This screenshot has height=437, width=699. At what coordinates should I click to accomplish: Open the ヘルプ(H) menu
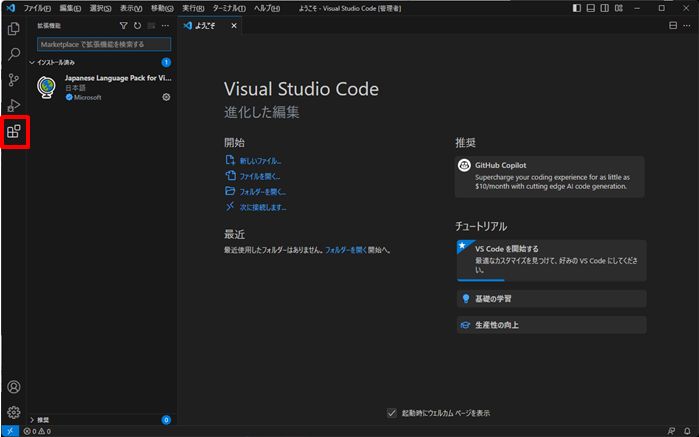pos(267,8)
